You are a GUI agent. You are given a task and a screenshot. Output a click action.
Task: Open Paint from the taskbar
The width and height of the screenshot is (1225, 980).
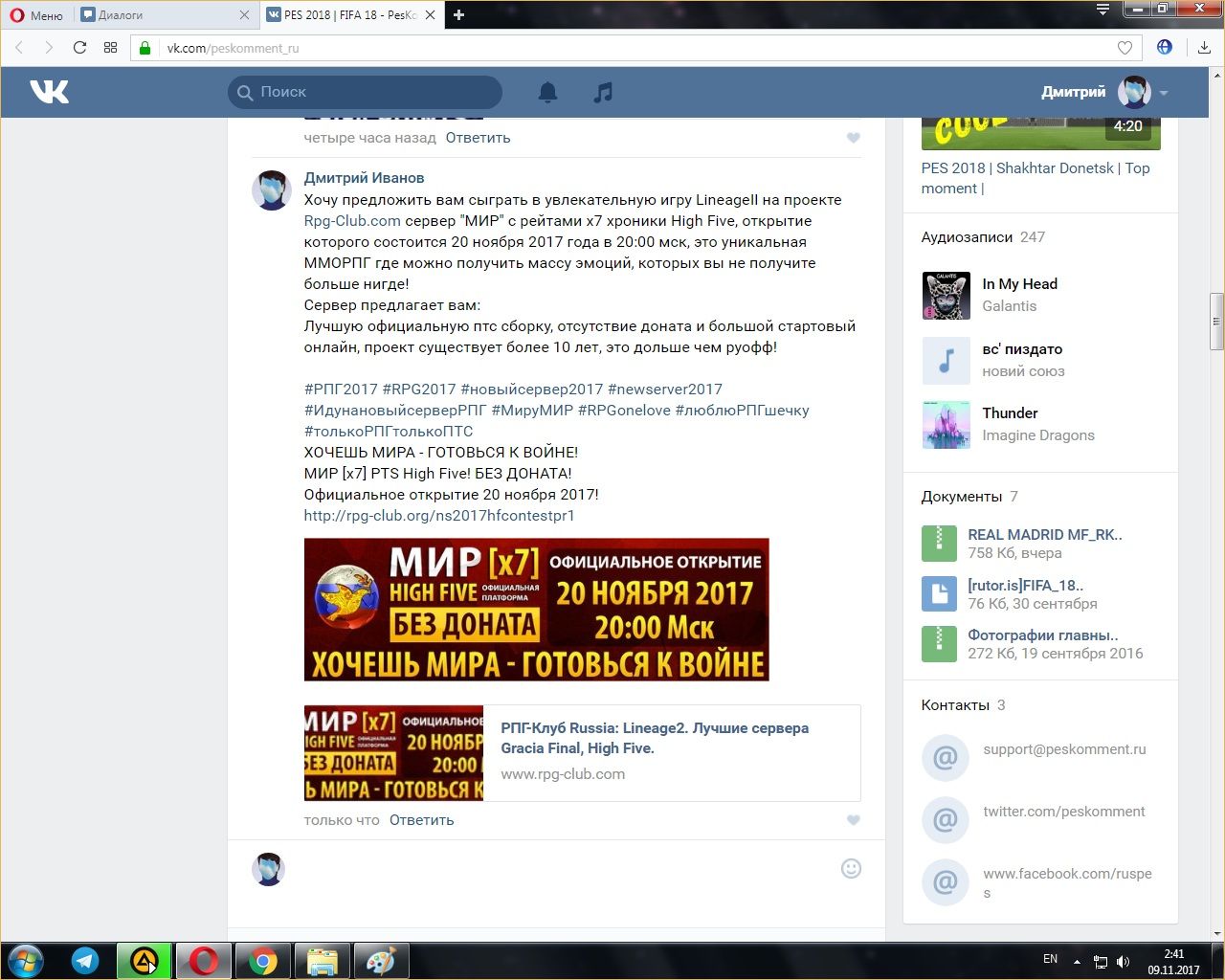(382, 961)
